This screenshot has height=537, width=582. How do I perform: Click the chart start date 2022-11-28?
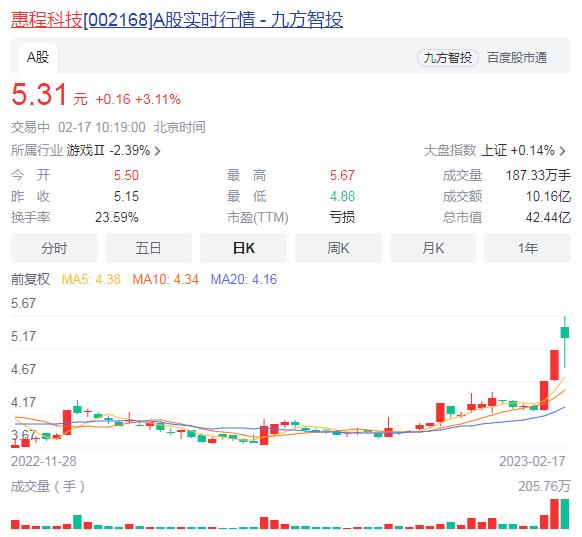click(x=43, y=461)
